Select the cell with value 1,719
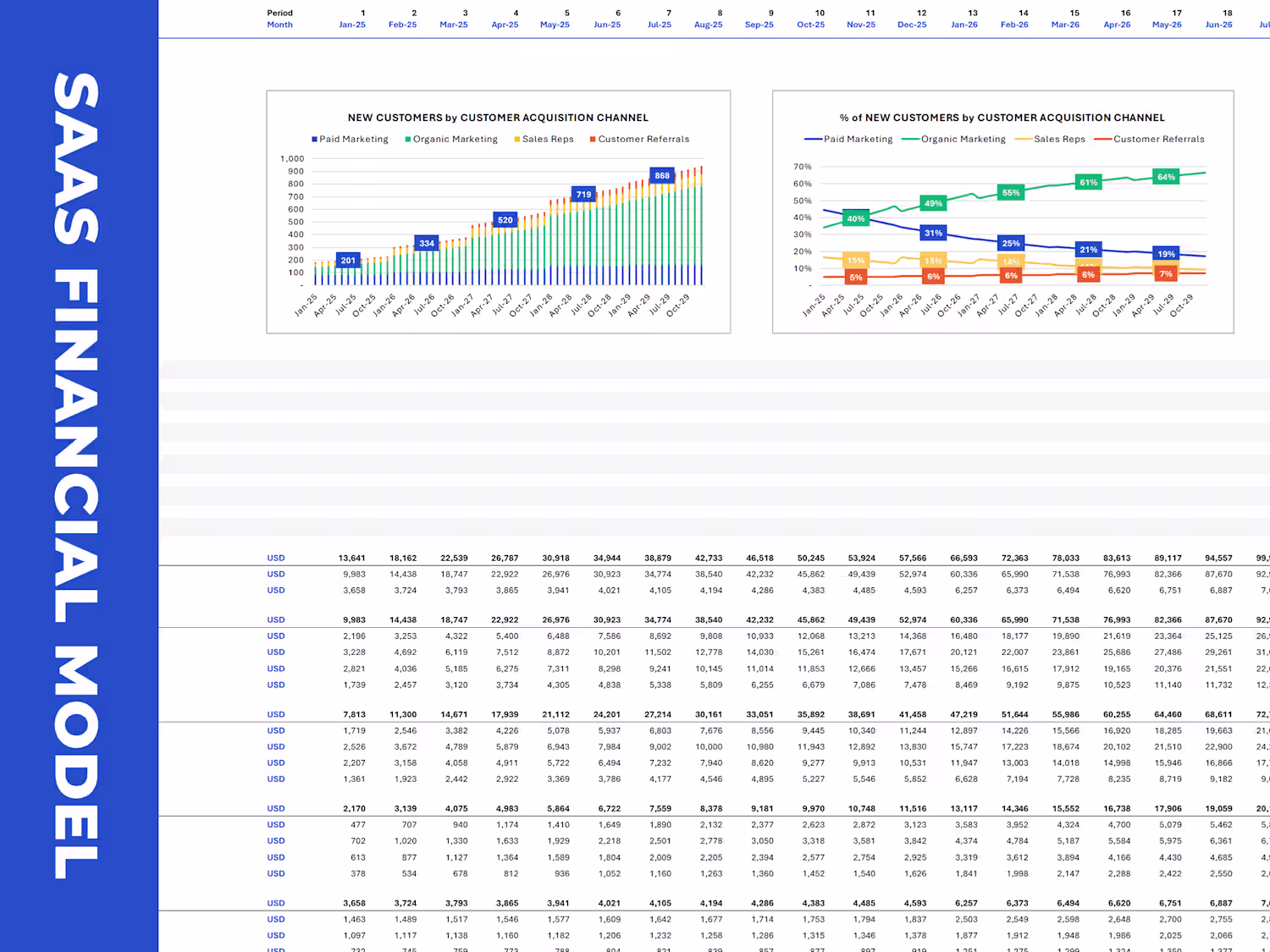The height and width of the screenshot is (952, 1270). tap(355, 731)
